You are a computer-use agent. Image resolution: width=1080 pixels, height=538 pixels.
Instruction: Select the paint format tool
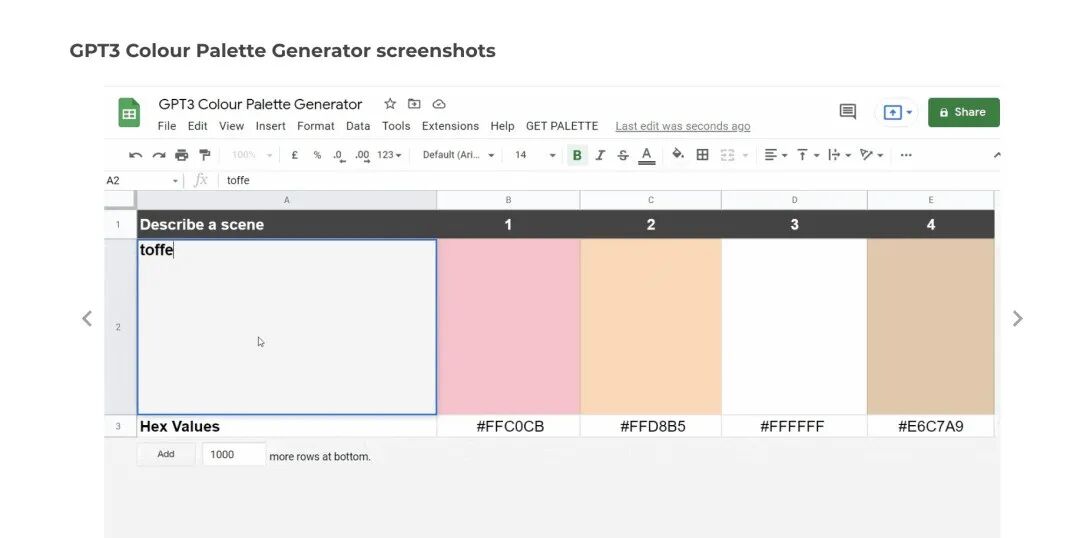tap(204, 155)
